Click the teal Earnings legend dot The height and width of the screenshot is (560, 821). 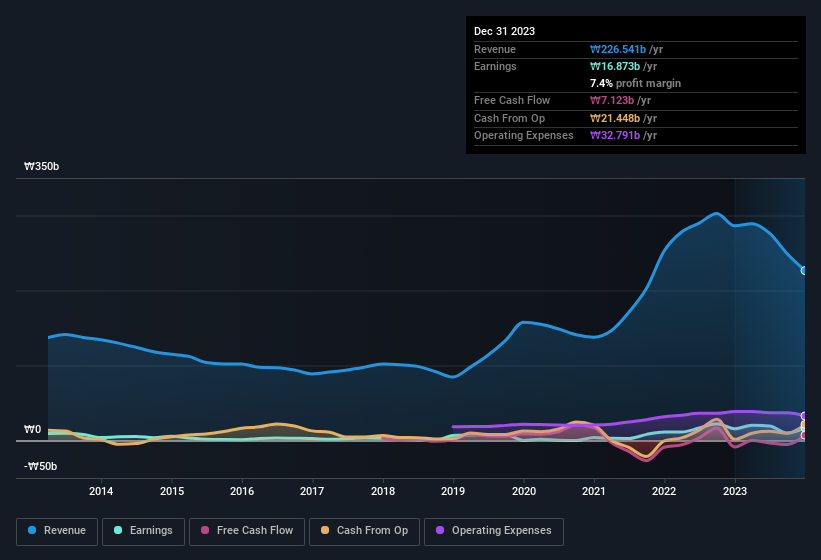[119, 530]
